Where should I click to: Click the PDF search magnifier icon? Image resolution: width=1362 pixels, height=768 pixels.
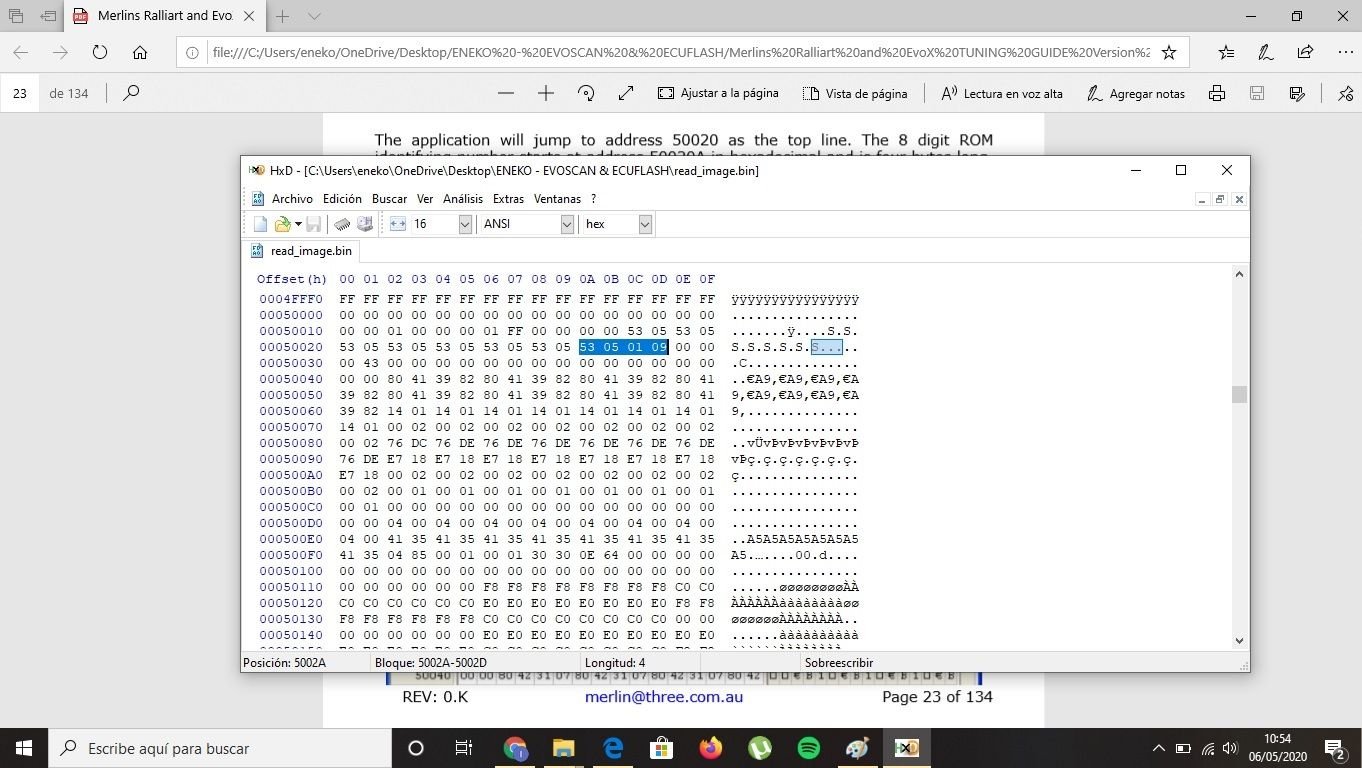[131, 93]
